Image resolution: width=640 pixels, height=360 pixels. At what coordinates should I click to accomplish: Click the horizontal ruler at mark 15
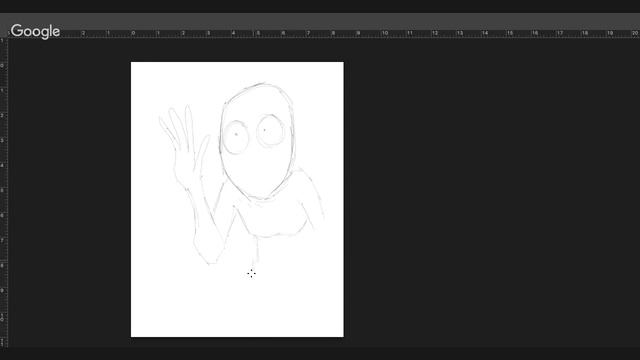[x=509, y=33]
